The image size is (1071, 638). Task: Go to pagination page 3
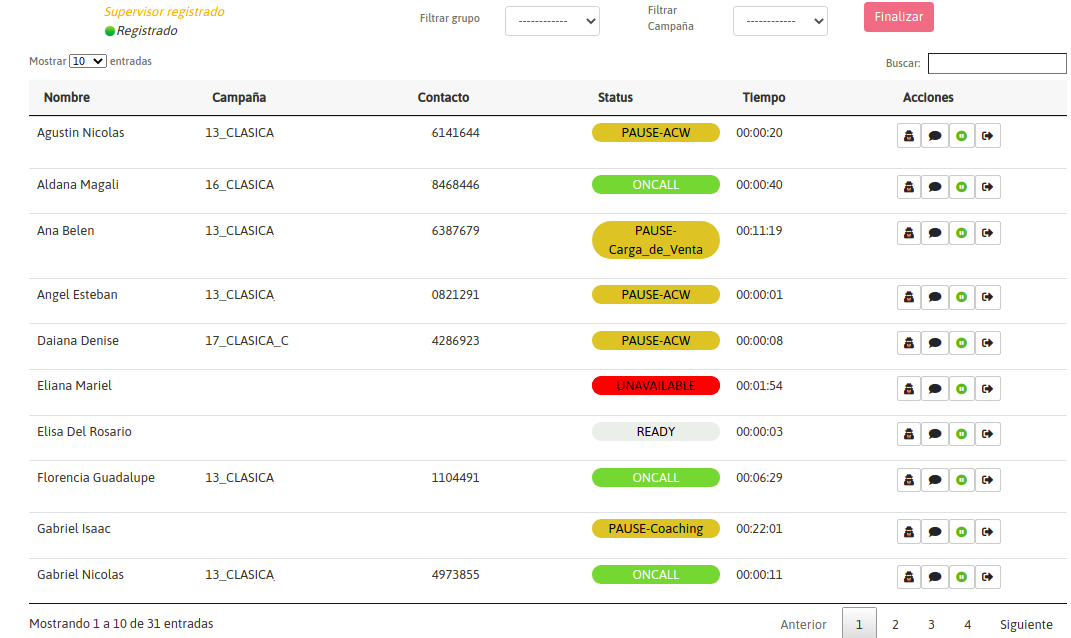pos(931,624)
